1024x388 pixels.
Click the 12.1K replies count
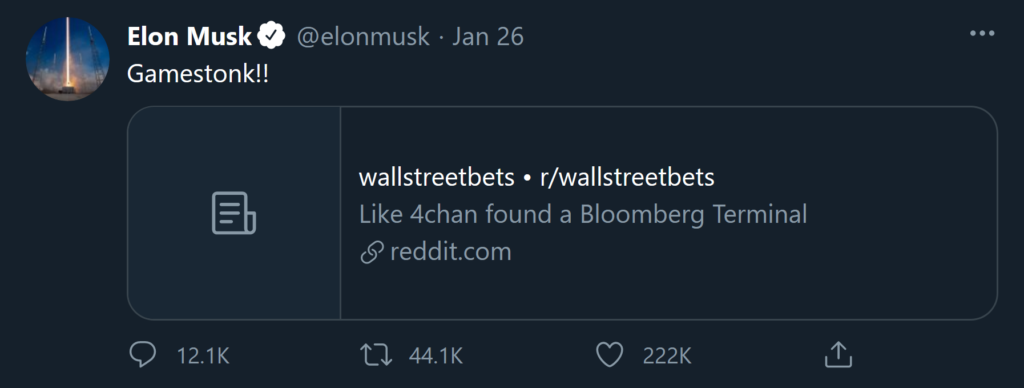(203, 356)
